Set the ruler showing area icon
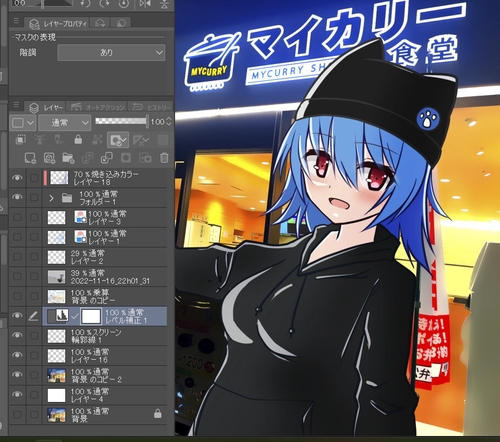This screenshot has height=442, width=500. [x=141, y=140]
